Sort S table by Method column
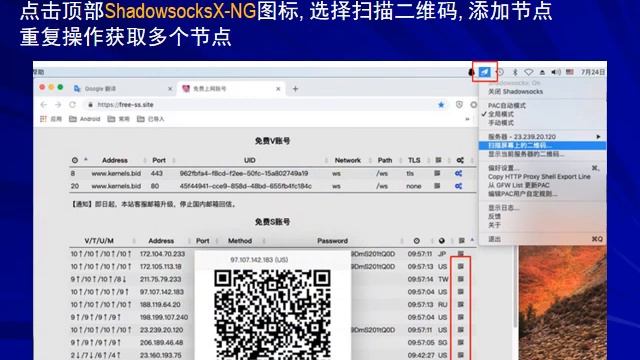The height and width of the screenshot is (360, 640). 240,241
